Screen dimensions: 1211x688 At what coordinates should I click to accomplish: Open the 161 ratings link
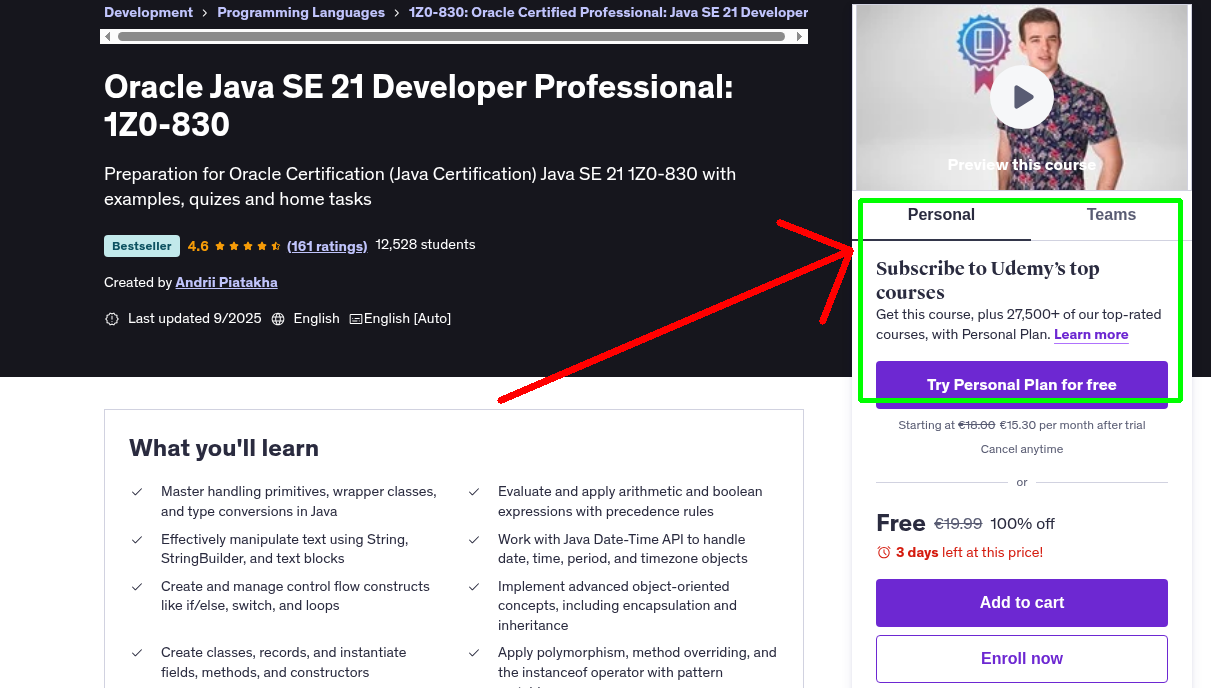[327, 246]
